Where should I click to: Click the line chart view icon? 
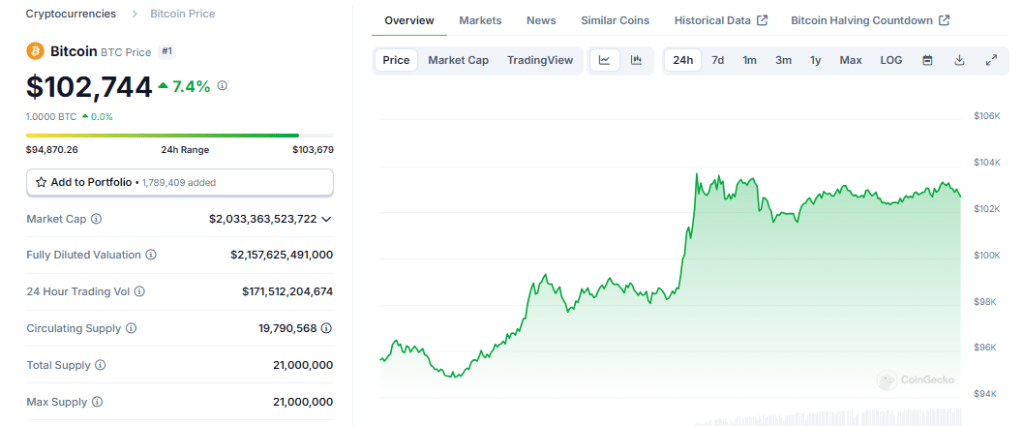[x=604, y=60]
